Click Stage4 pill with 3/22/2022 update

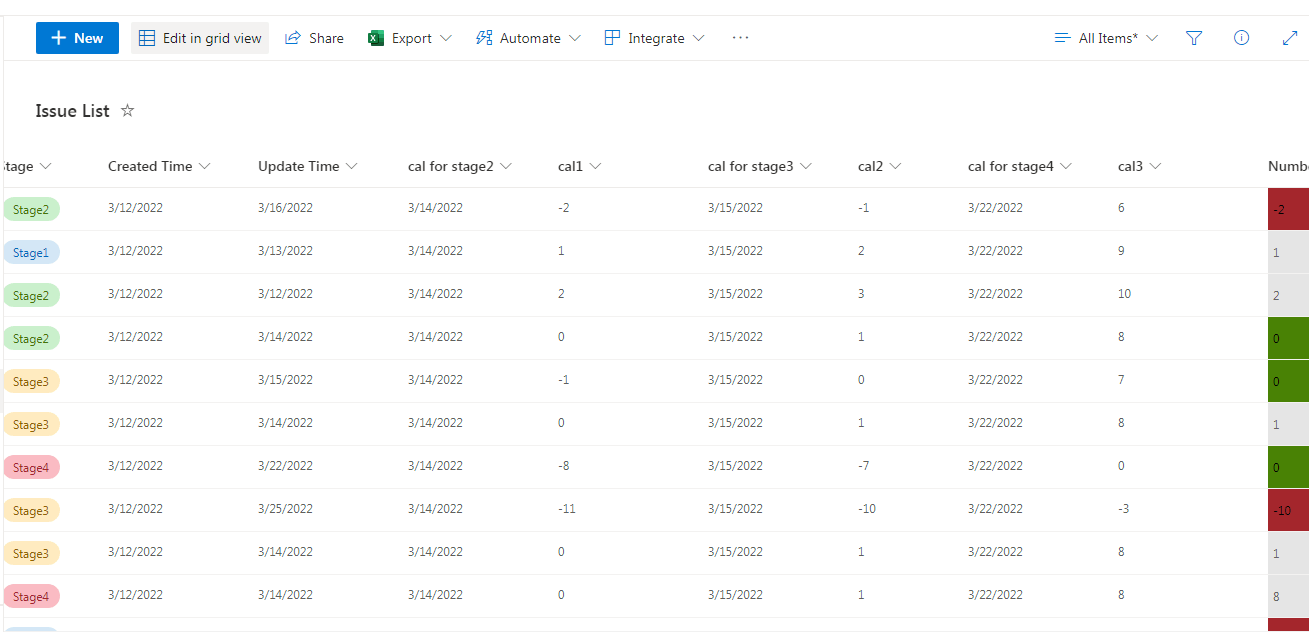pyautogui.click(x=31, y=468)
